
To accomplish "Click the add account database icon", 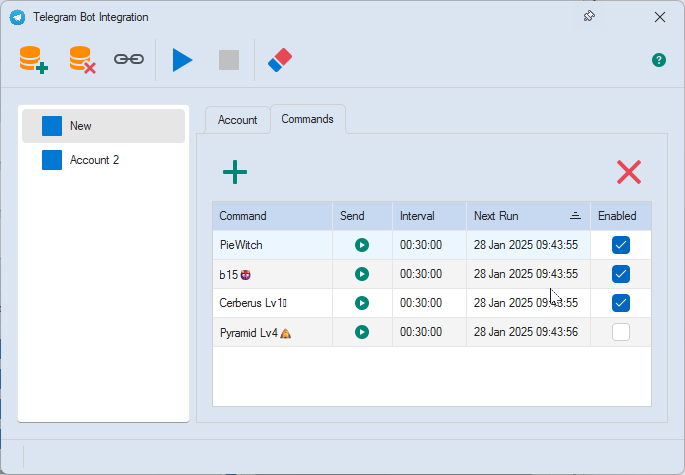I will (33, 60).
